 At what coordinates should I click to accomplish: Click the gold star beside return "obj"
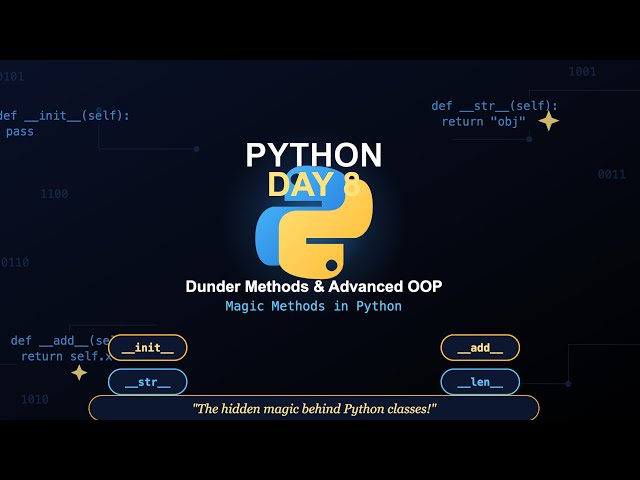coord(548,121)
